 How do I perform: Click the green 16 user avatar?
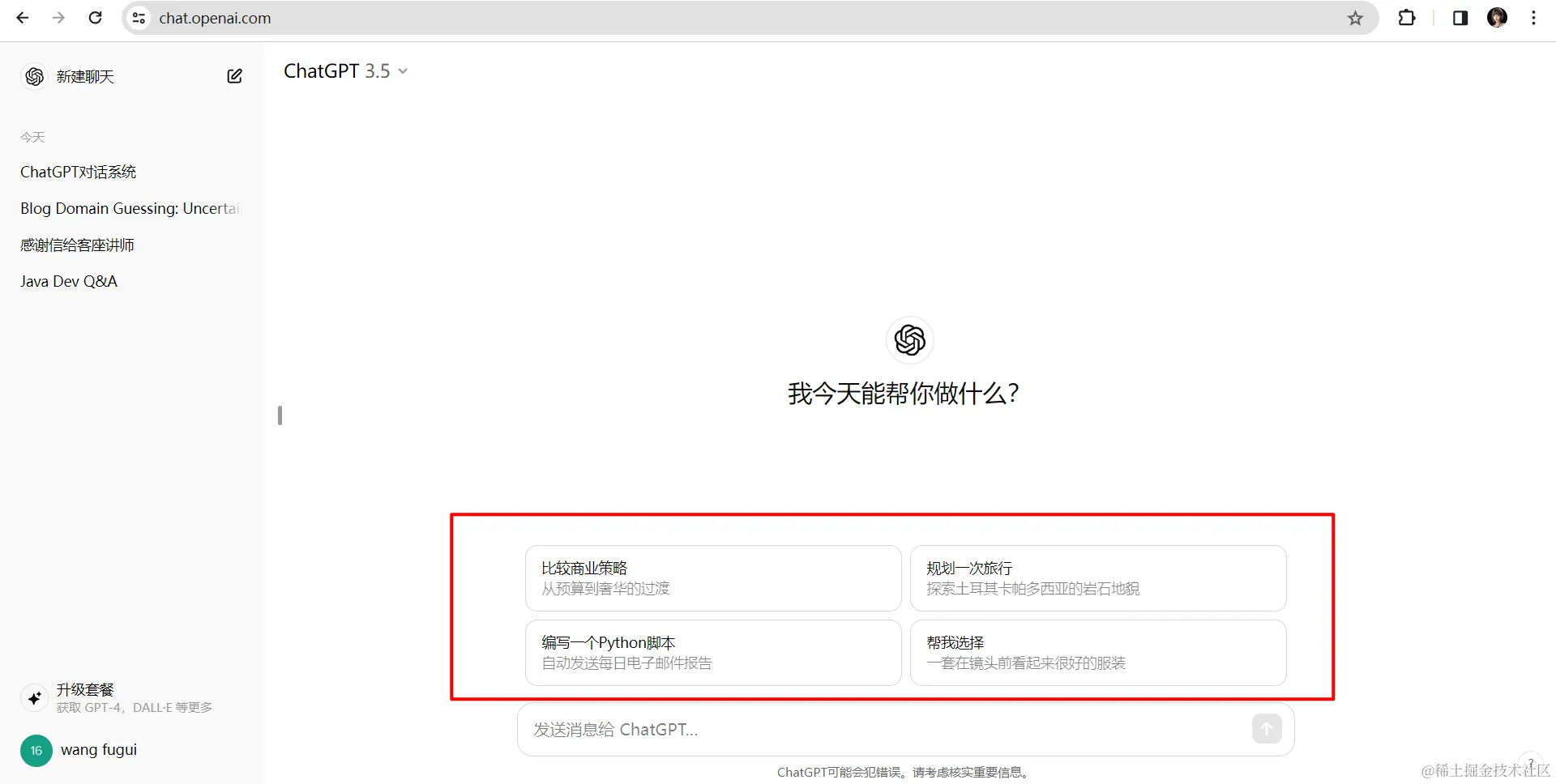pos(36,751)
